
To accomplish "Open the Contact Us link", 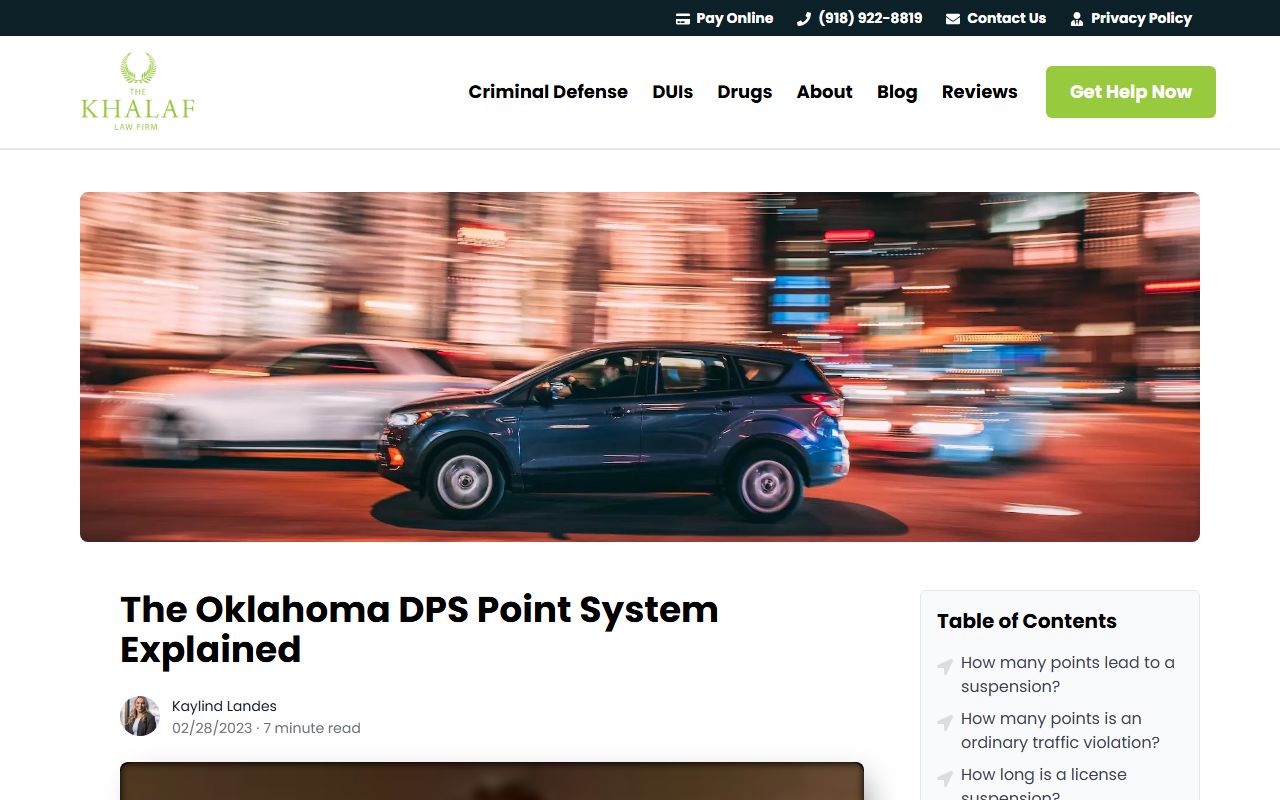I will [996, 18].
